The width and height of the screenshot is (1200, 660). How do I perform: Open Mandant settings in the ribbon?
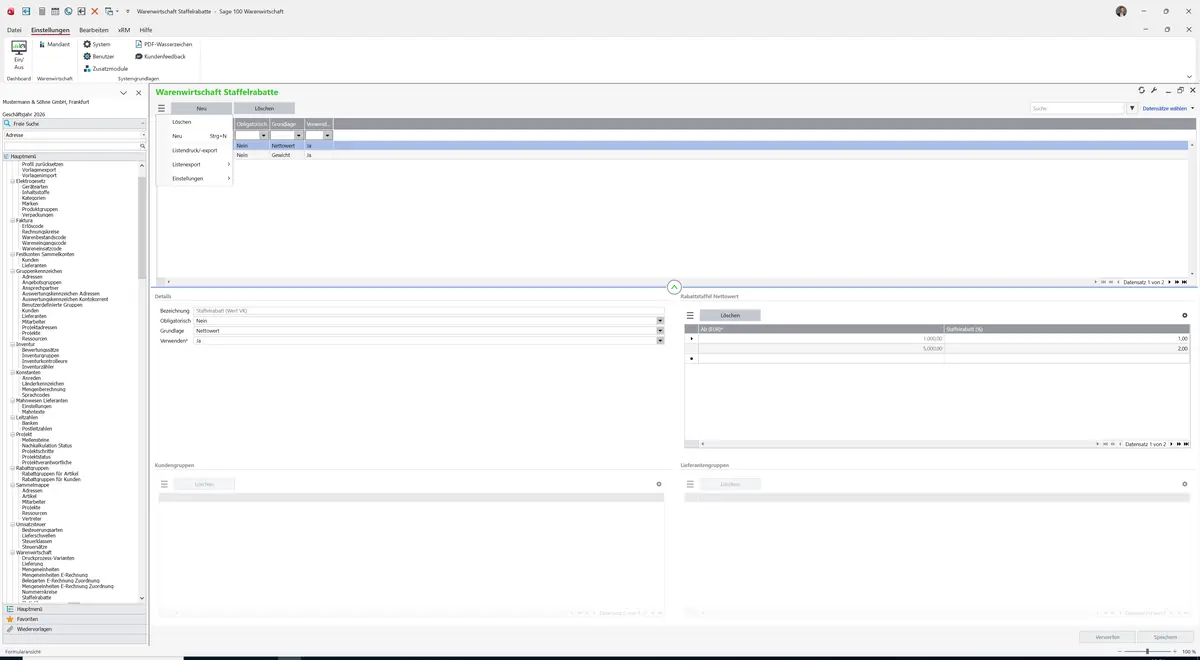(x=54, y=44)
